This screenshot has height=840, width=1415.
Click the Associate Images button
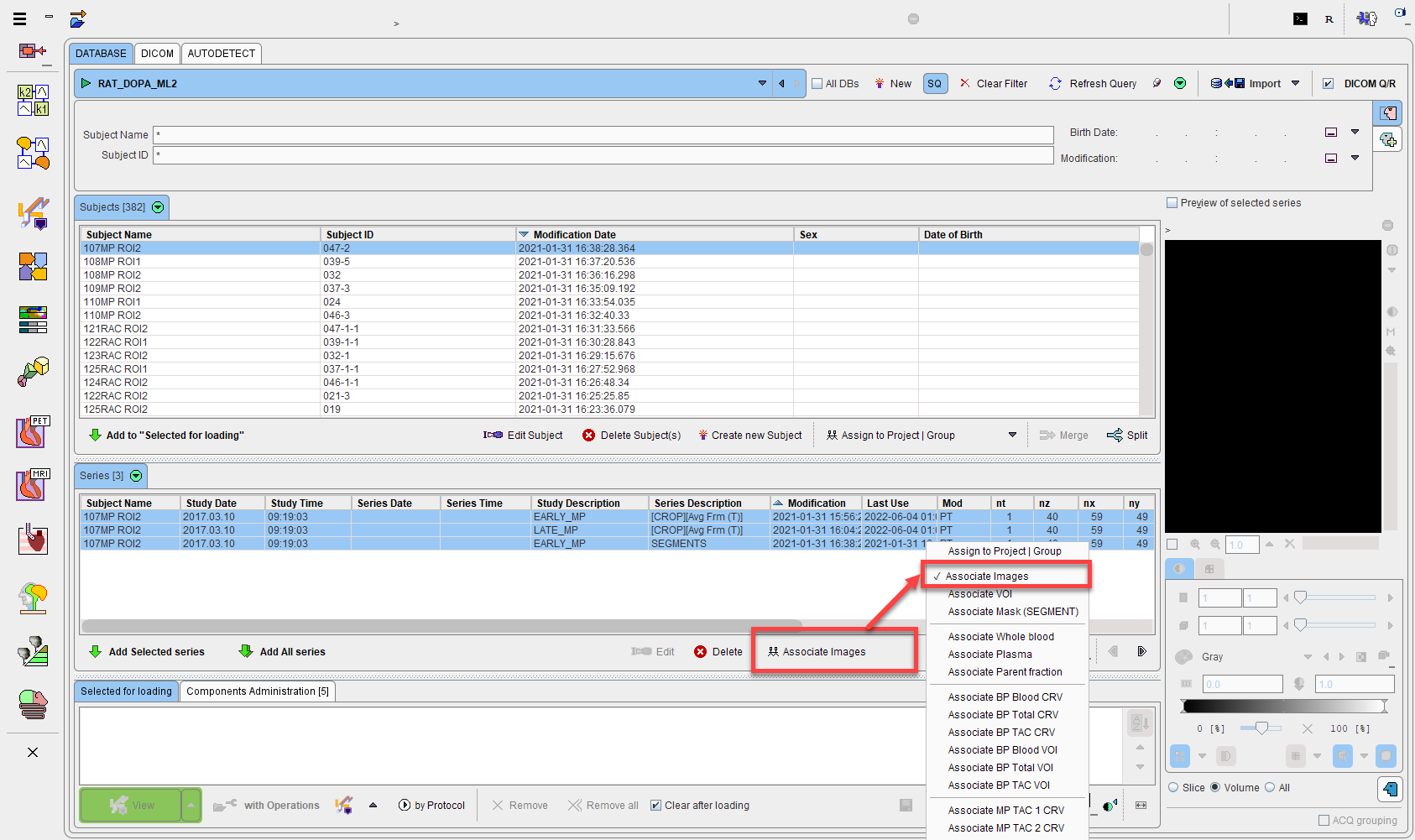tap(817, 651)
